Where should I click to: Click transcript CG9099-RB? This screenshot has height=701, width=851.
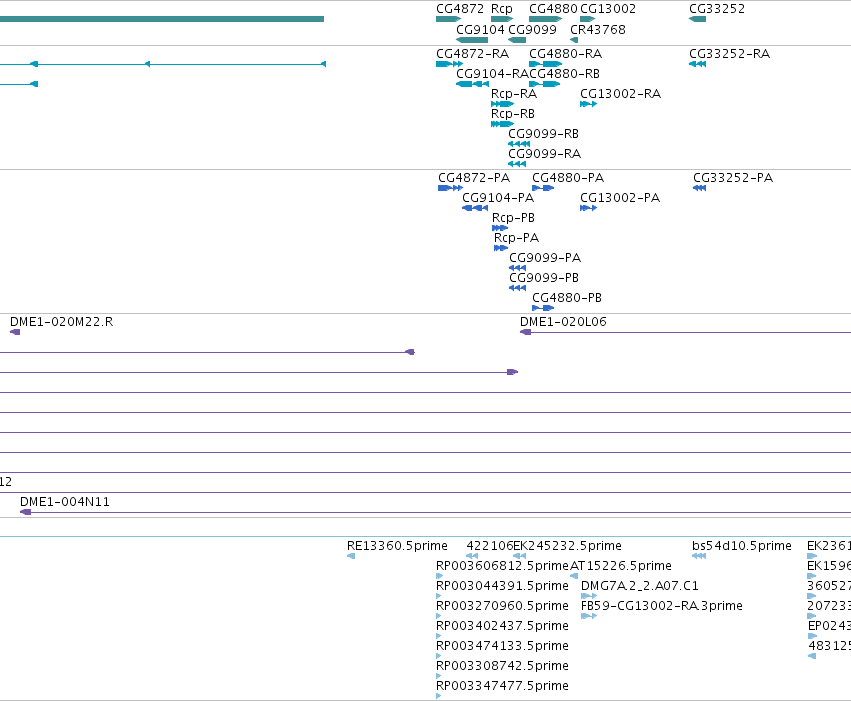point(543,133)
